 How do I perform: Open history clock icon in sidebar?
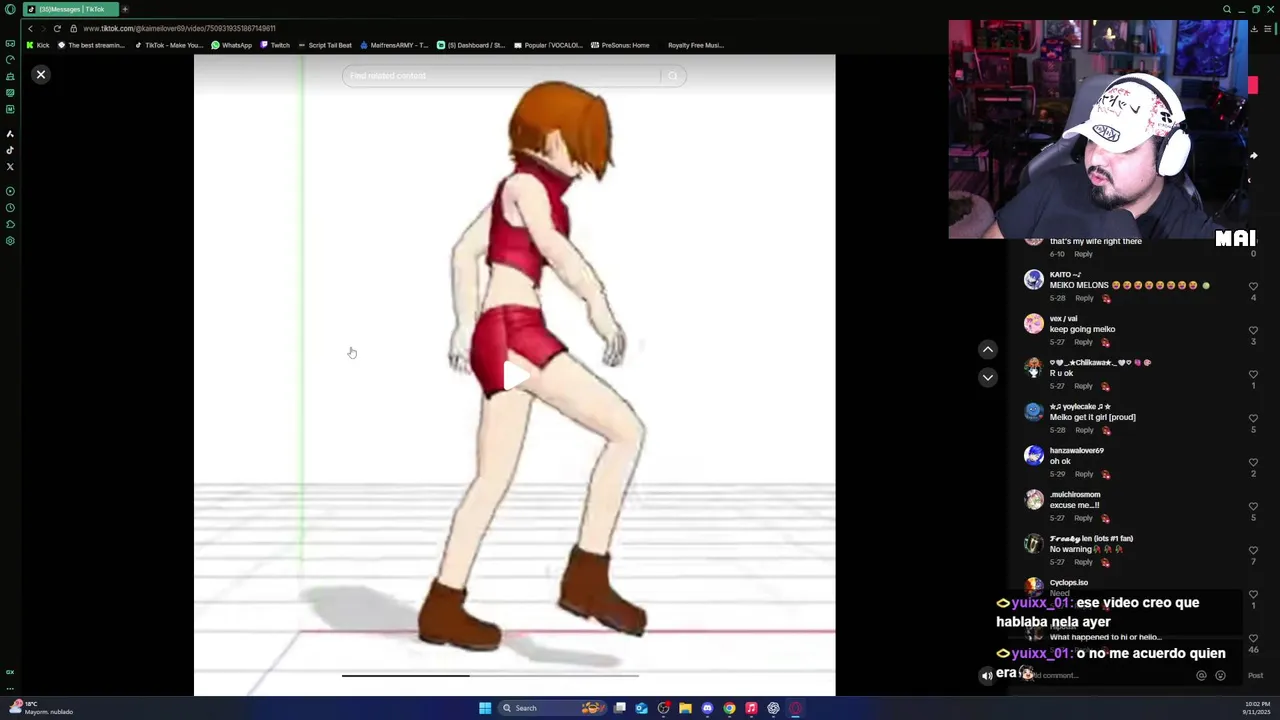click(10, 208)
